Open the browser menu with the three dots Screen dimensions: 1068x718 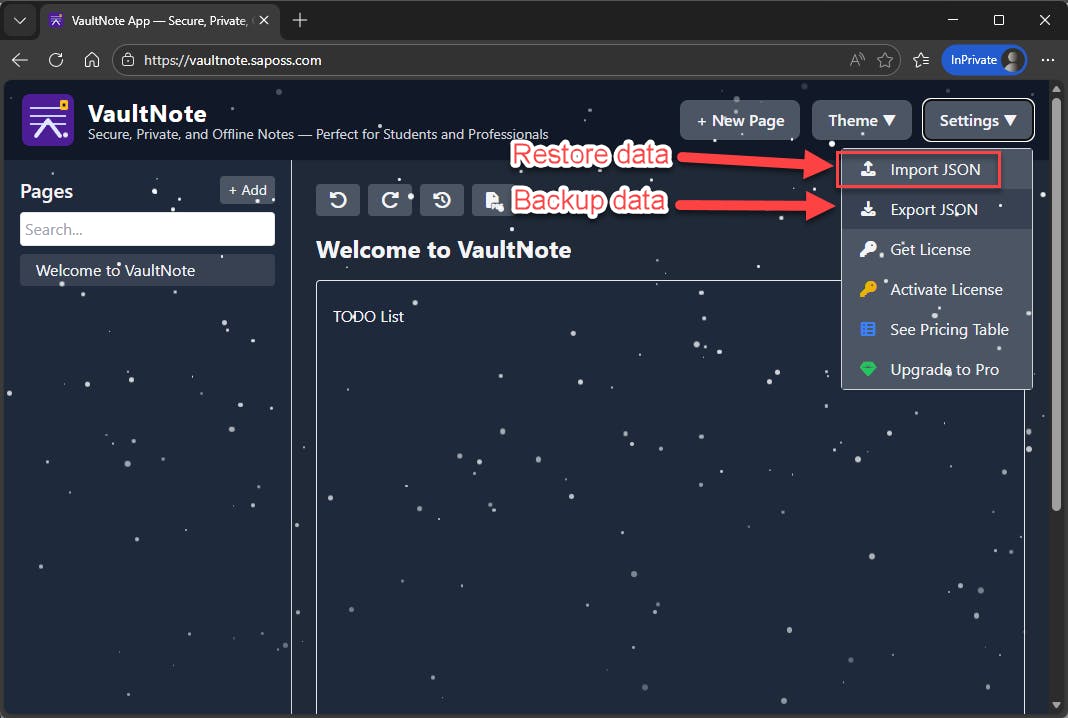coord(1048,60)
